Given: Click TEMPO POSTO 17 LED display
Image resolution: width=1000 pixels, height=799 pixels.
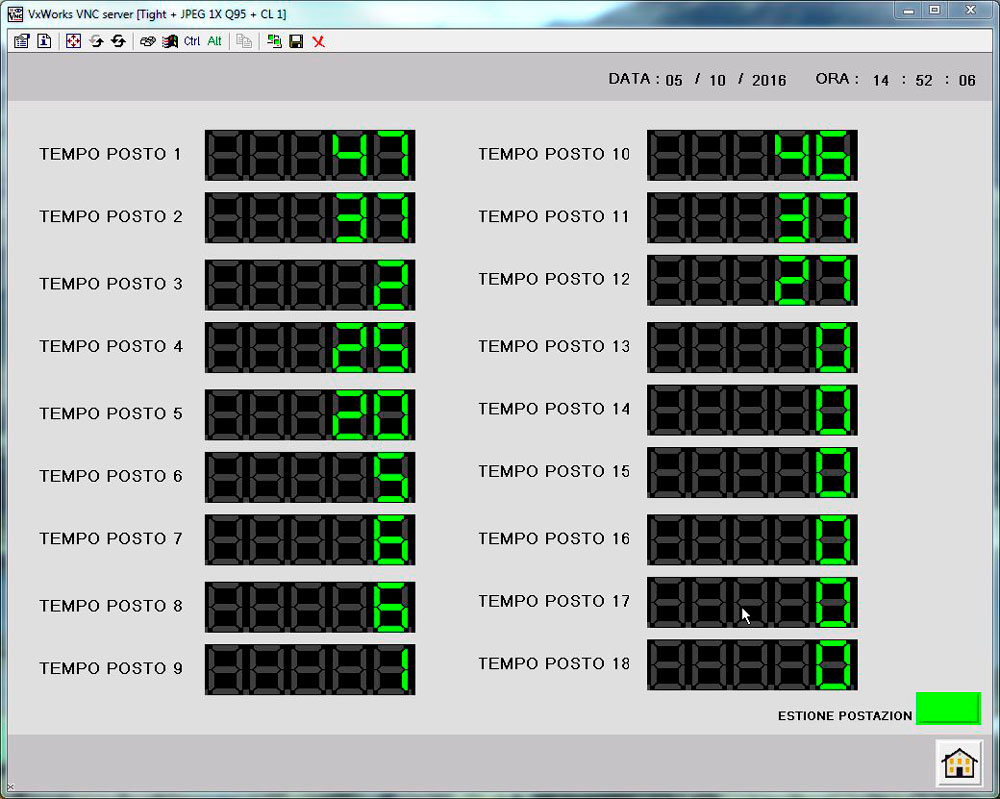Looking at the screenshot, I should pos(753,602).
